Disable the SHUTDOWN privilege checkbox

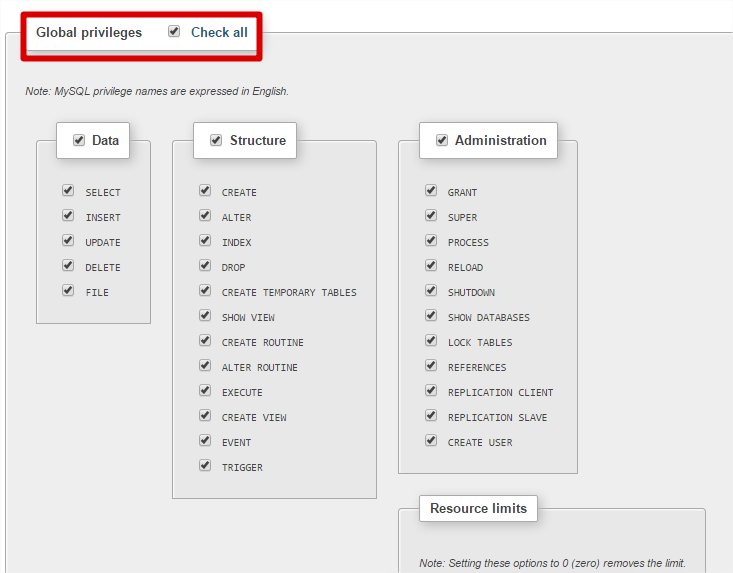(431, 290)
